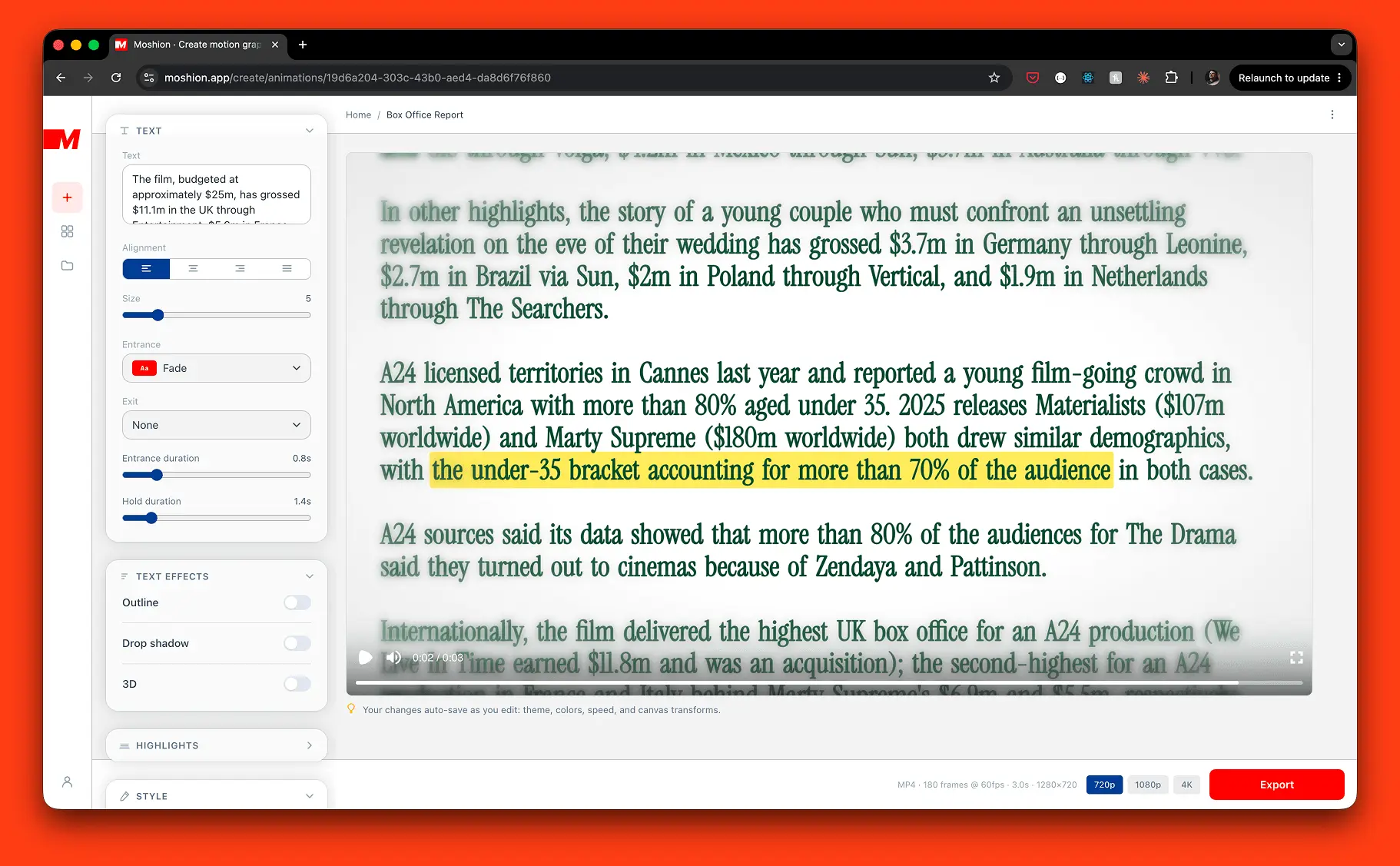Image resolution: width=1400 pixels, height=866 pixels.
Task: Select 4K export resolution
Action: click(1187, 785)
